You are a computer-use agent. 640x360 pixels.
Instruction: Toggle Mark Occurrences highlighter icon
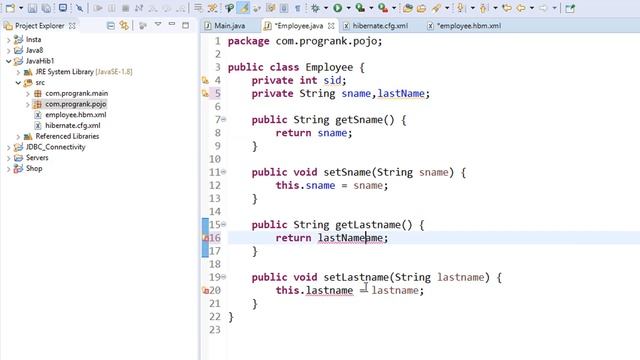click(244, 8)
